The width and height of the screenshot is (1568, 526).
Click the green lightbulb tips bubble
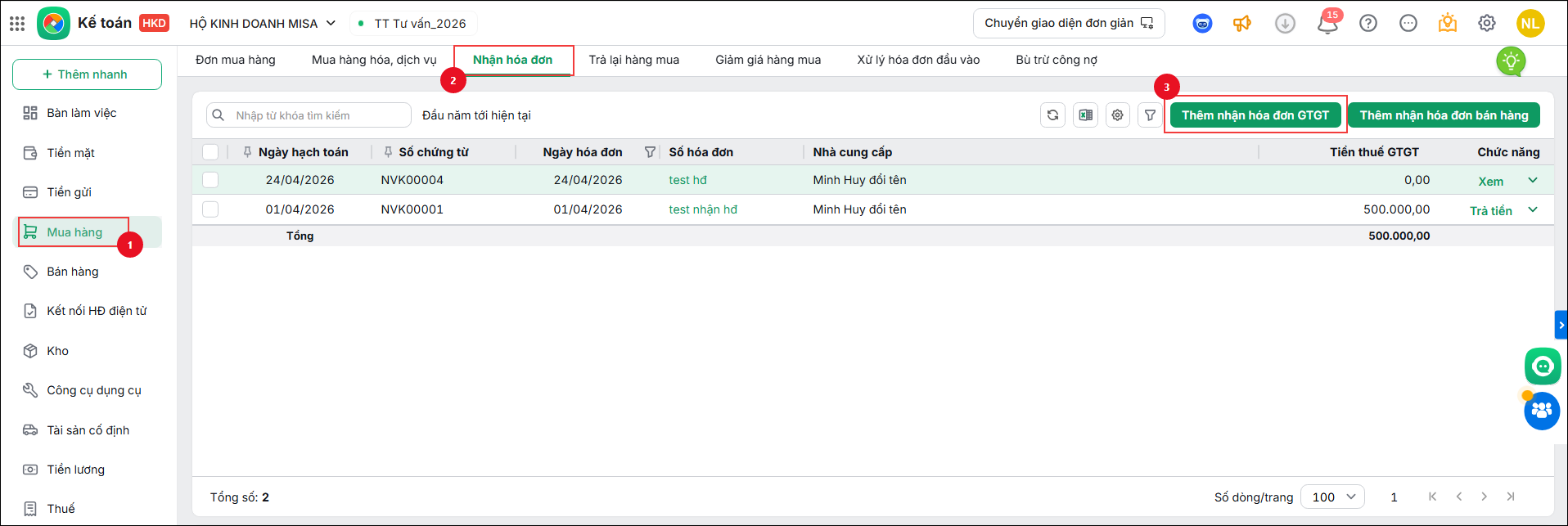click(1511, 61)
